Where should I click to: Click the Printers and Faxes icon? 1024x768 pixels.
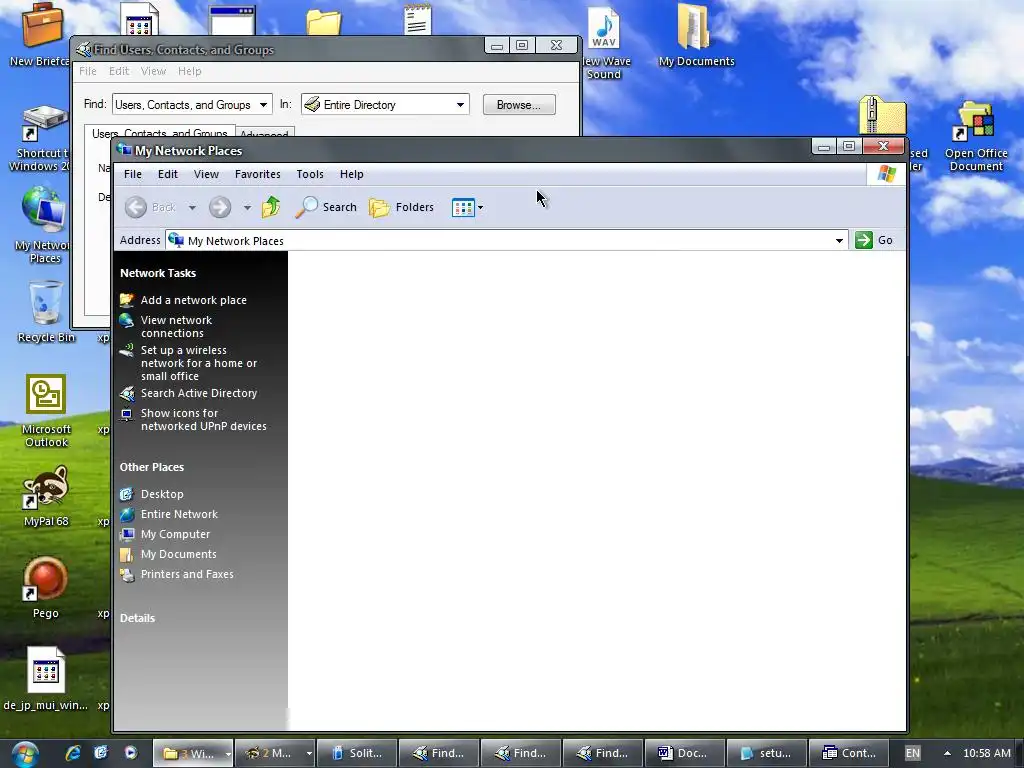(127, 575)
